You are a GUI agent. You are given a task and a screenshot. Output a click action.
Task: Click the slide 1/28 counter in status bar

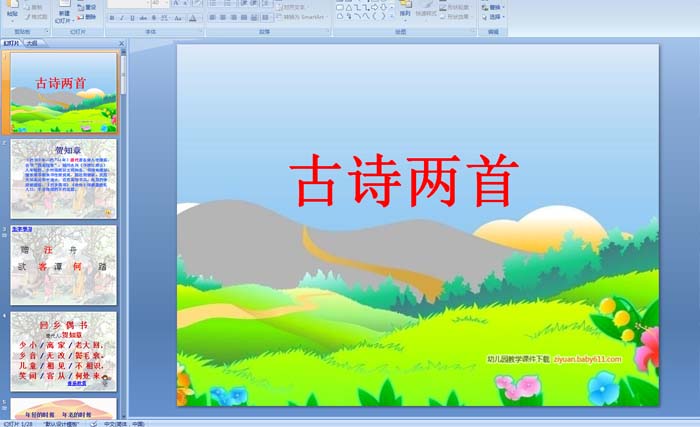18,423
